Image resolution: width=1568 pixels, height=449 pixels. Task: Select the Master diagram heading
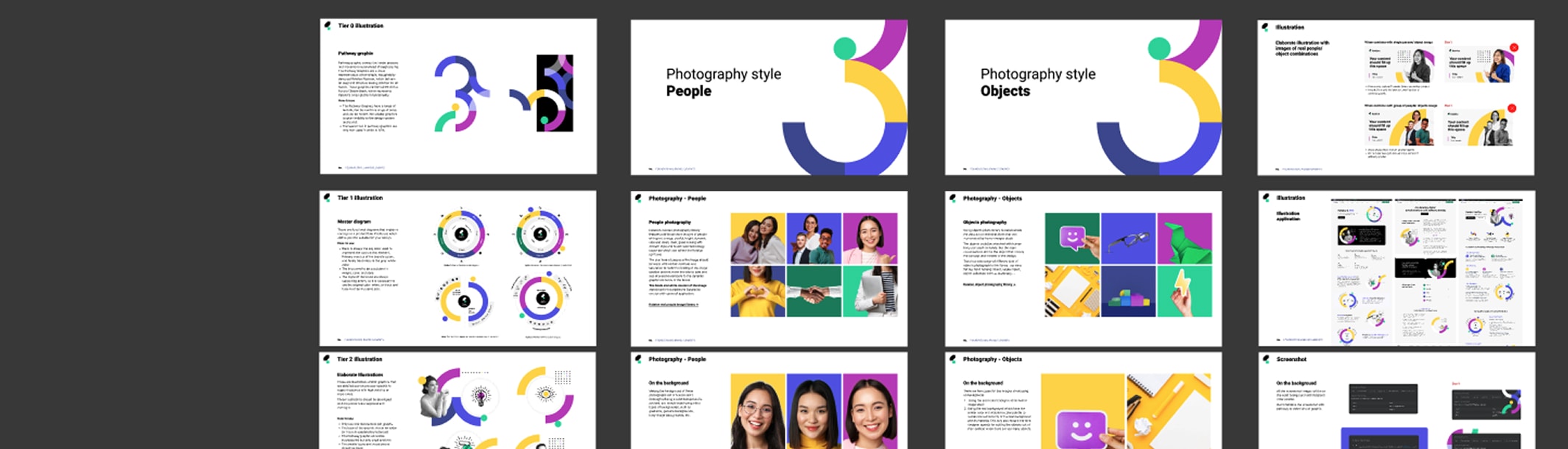pos(354,222)
